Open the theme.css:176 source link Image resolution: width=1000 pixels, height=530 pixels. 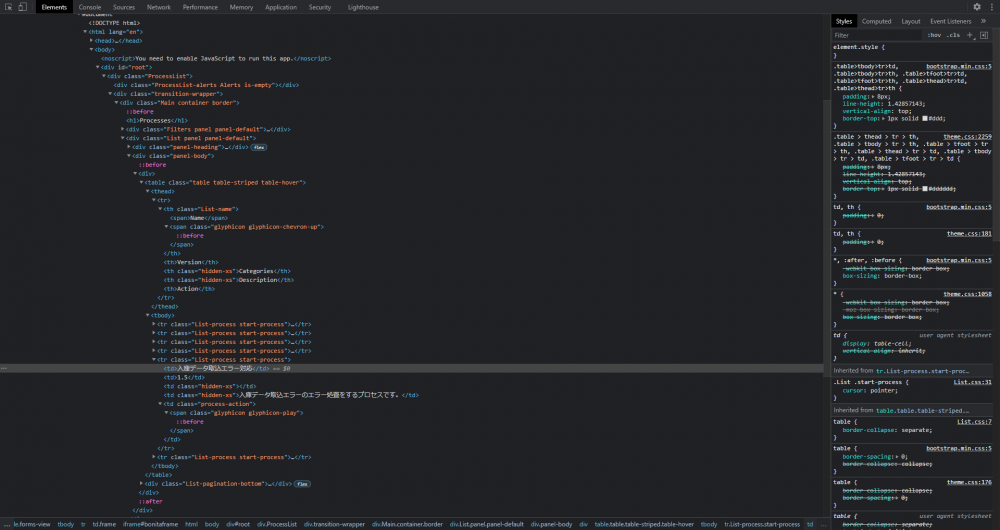(x=969, y=482)
